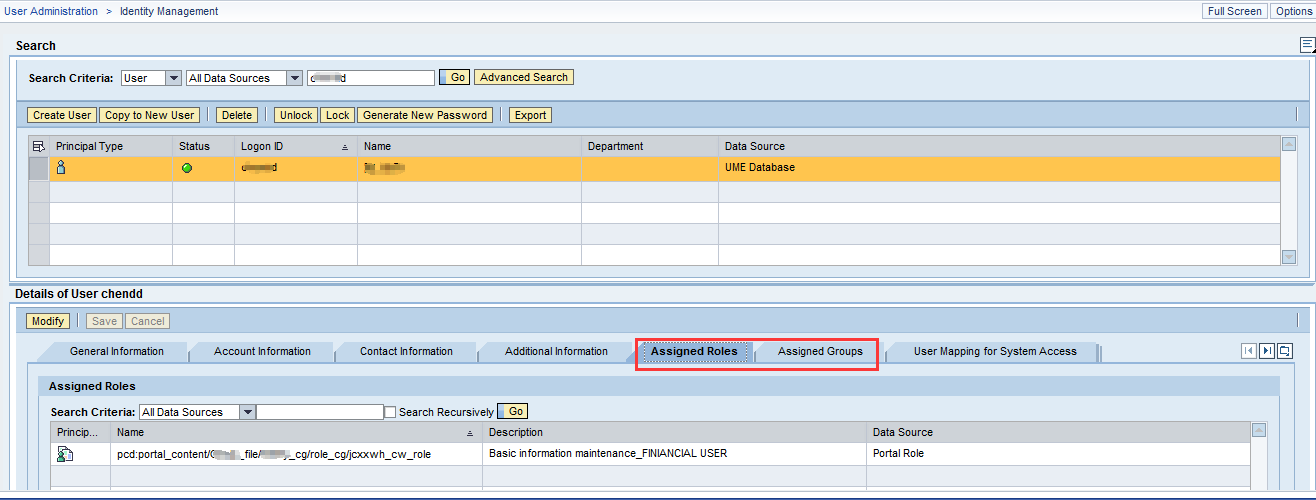This screenshot has width=1316, height=500.
Task: Click the Full Screen button
Action: point(1234,11)
